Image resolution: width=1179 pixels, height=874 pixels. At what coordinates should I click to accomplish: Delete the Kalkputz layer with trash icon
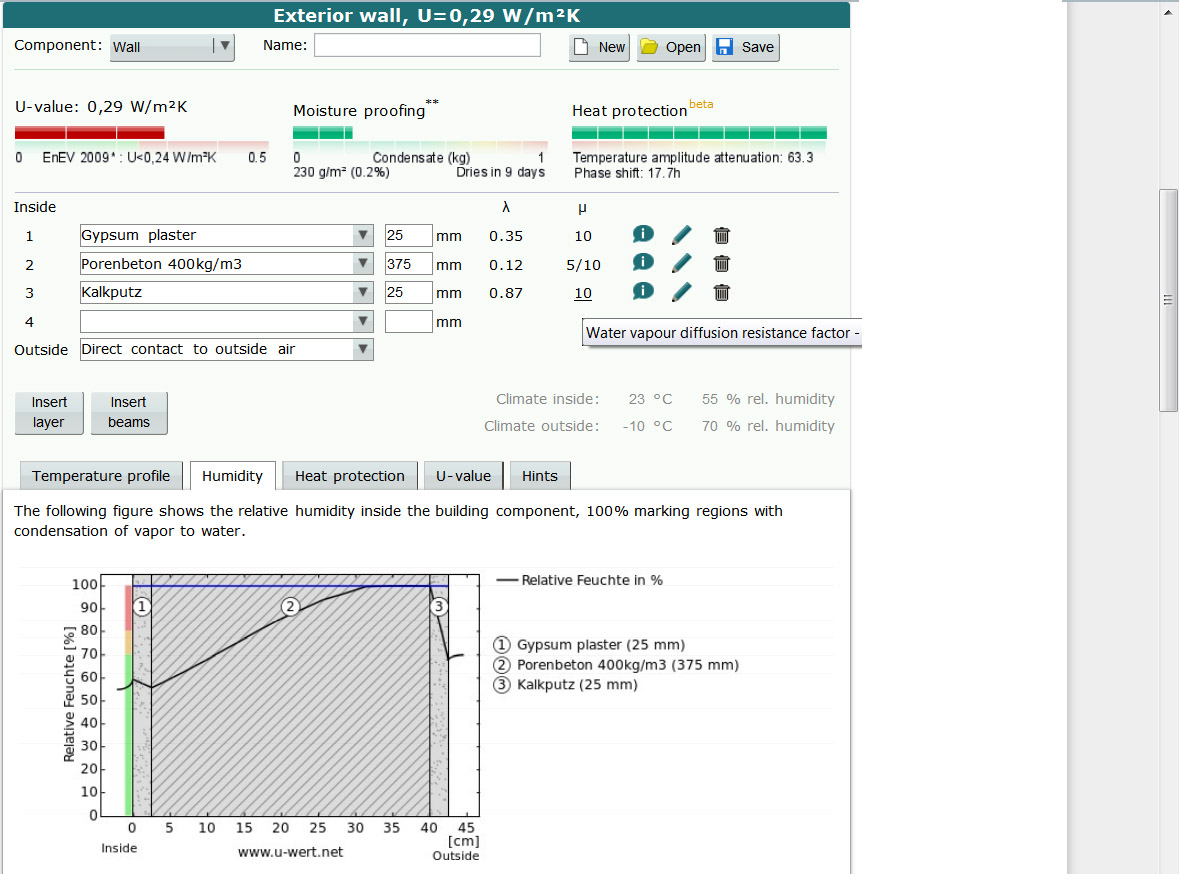click(x=721, y=292)
